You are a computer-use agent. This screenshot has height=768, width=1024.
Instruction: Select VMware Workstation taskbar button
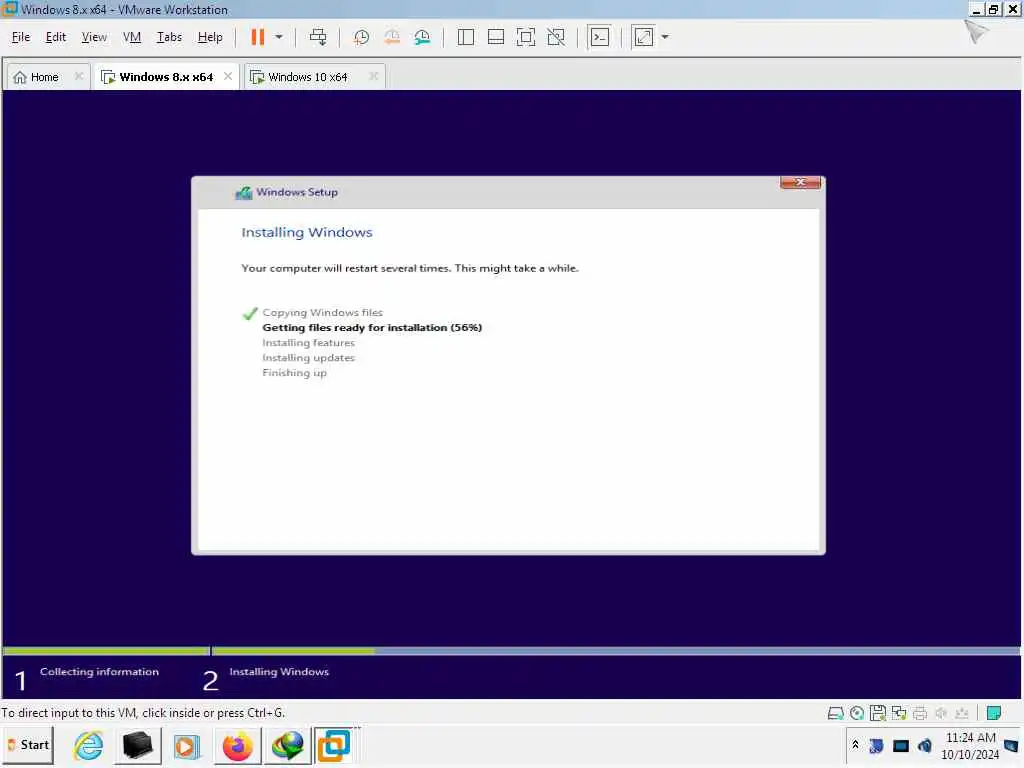pos(334,745)
